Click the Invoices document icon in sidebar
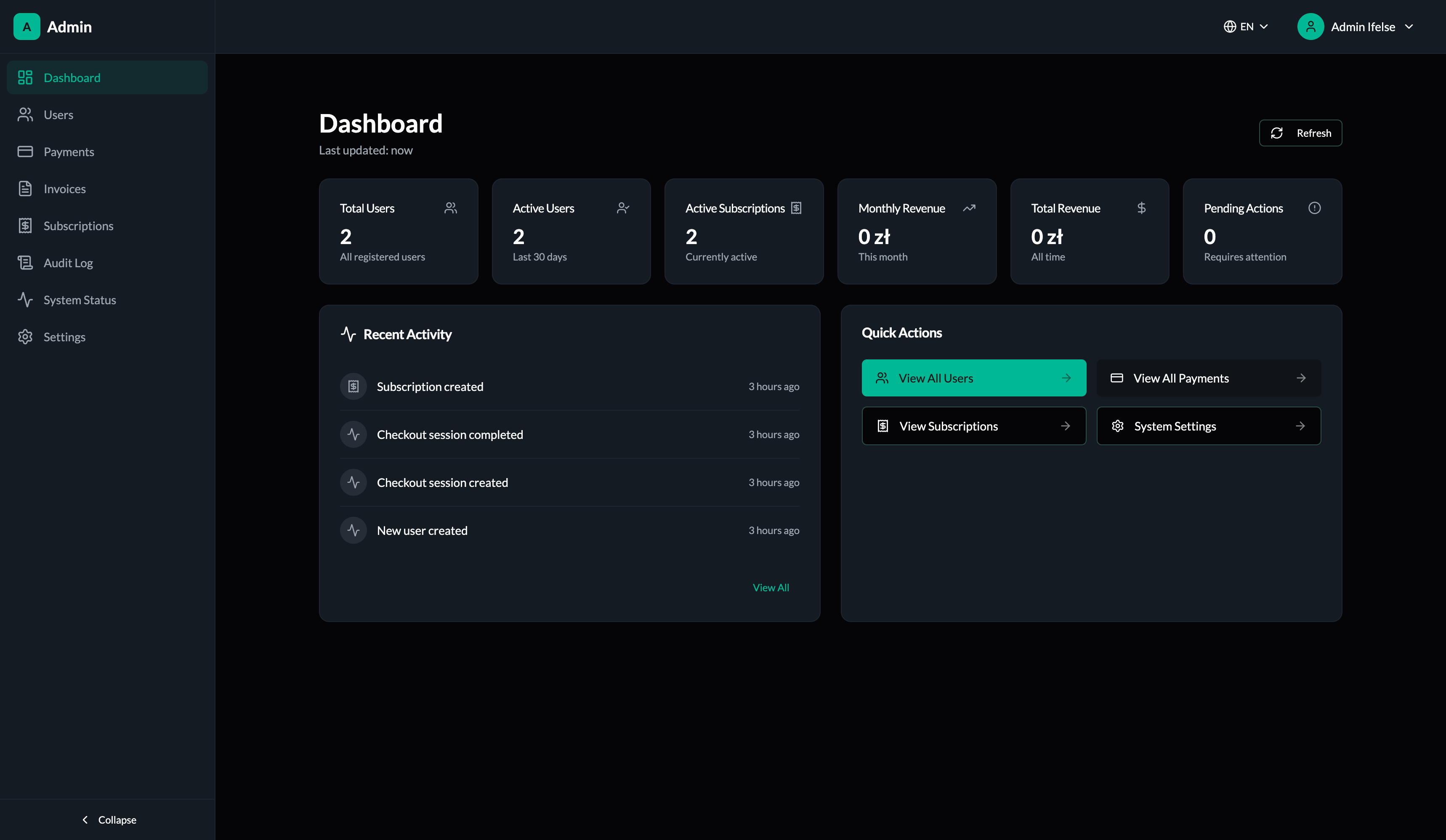1446x840 pixels. [25, 189]
